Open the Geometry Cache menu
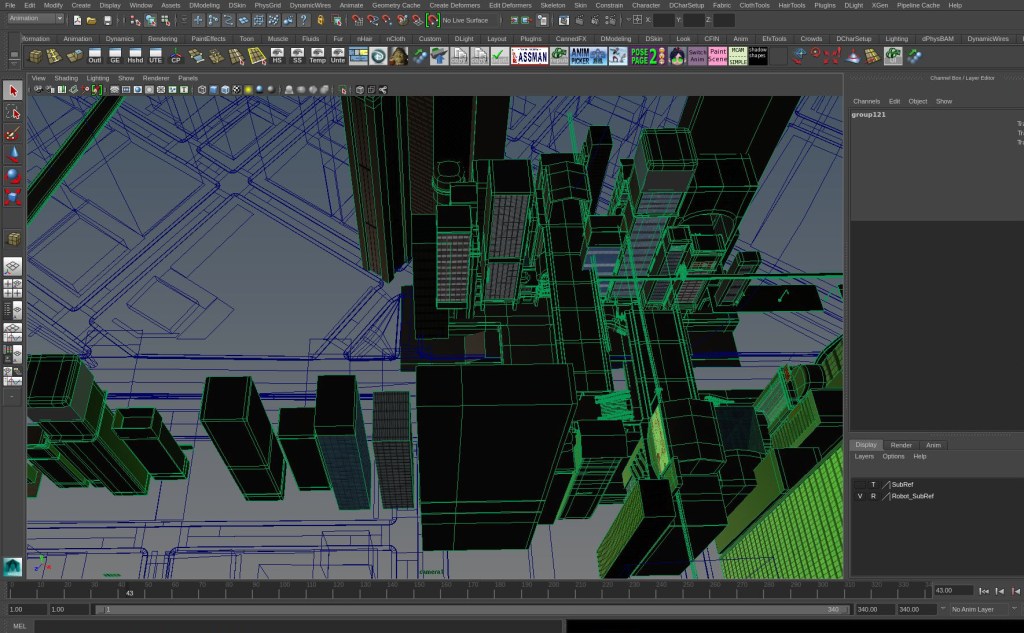 pyautogui.click(x=396, y=5)
